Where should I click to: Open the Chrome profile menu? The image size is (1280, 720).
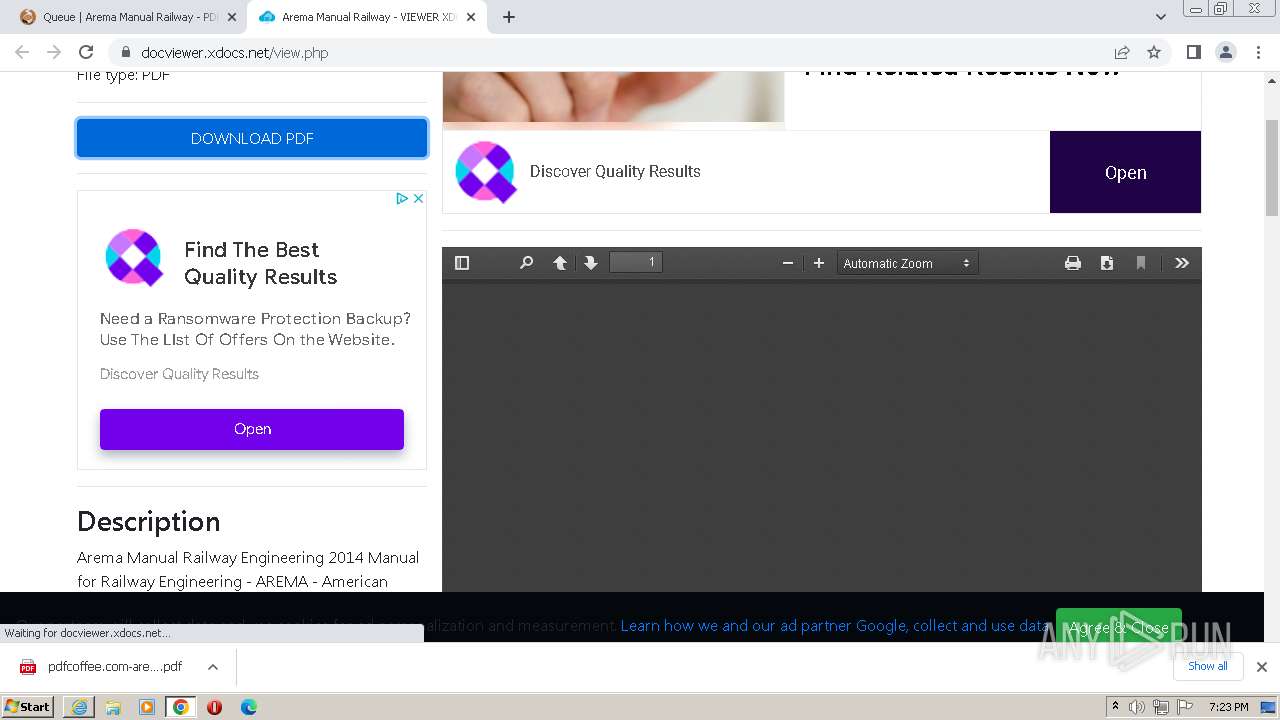[x=1225, y=52]
